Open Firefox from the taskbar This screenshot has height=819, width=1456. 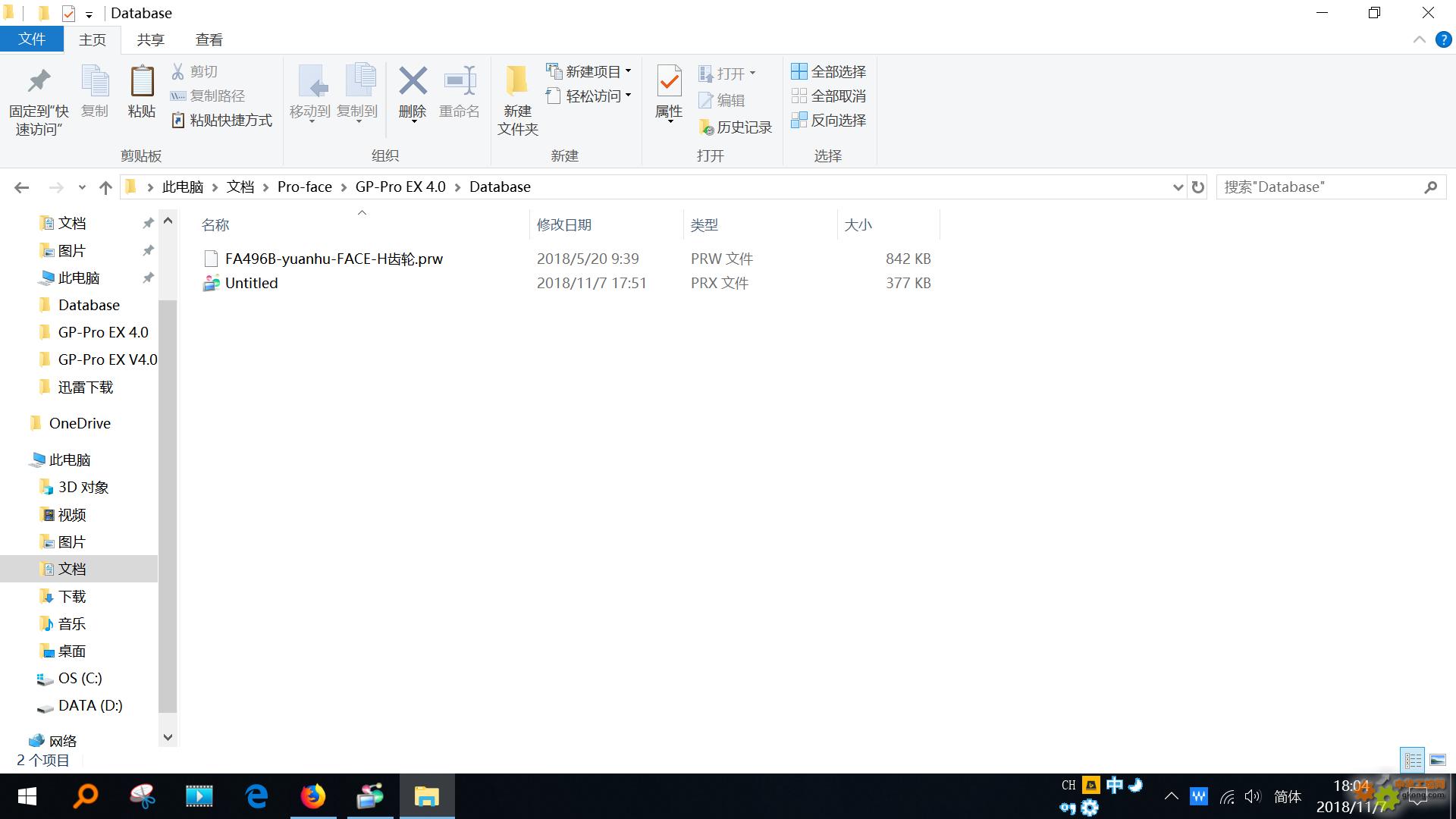(312, 796)
